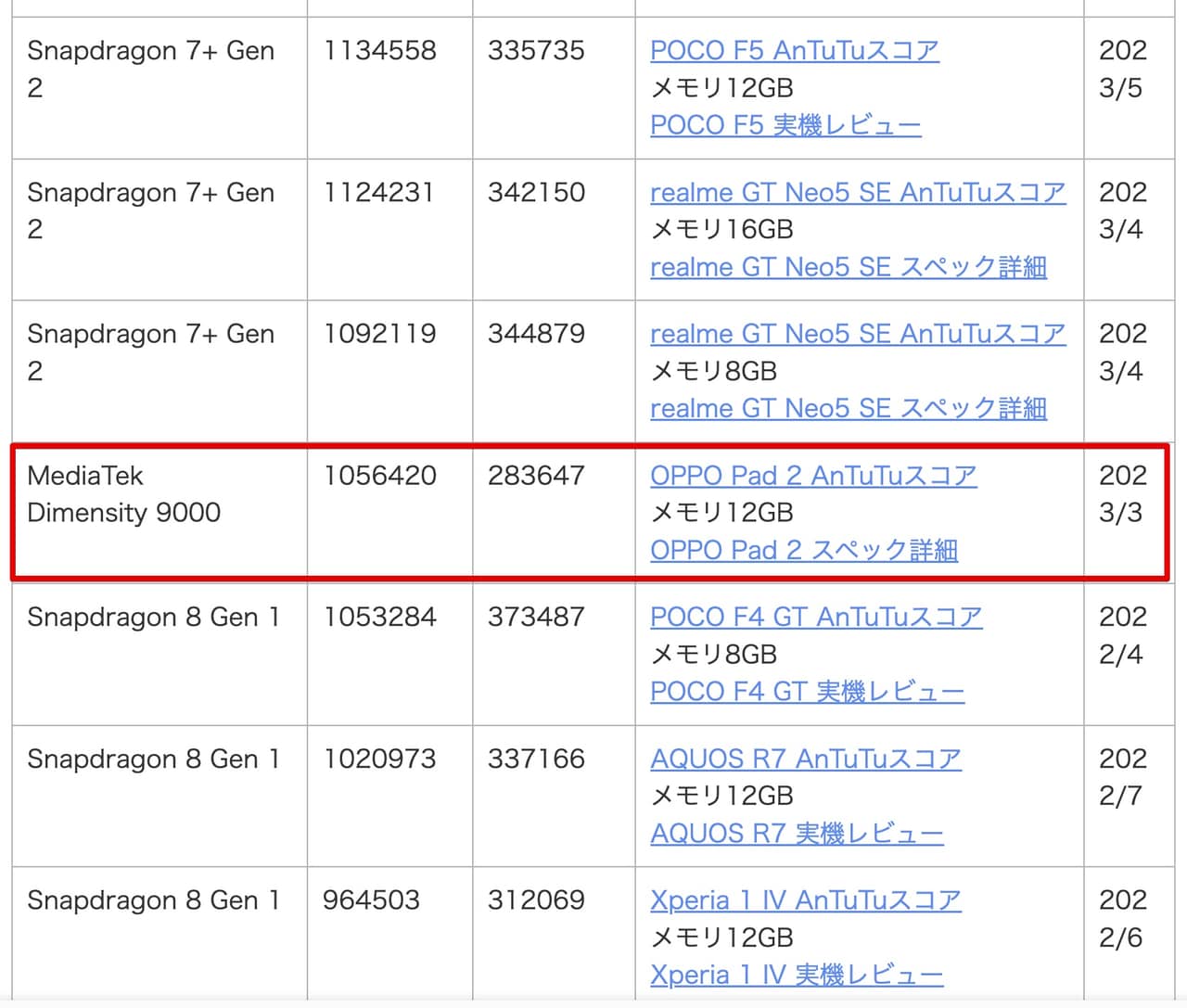Click the 373487 score cell
The height and width of the screenshot is (1008, 1187).
pos(536,618)
